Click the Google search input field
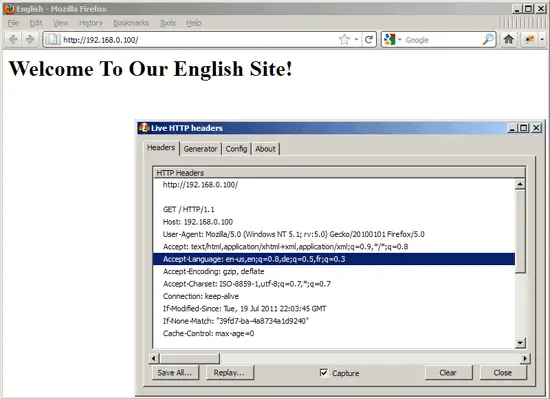The width and height of the screenshot is (550, 399). [443, 40]
